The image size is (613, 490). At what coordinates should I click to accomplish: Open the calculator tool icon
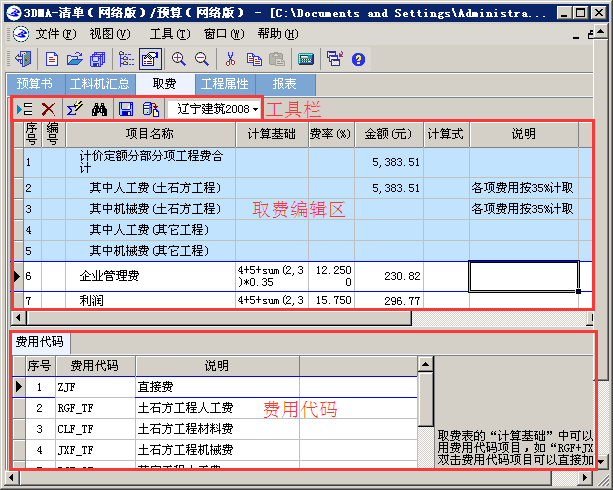pyautogui.click(x=305, y=60)
